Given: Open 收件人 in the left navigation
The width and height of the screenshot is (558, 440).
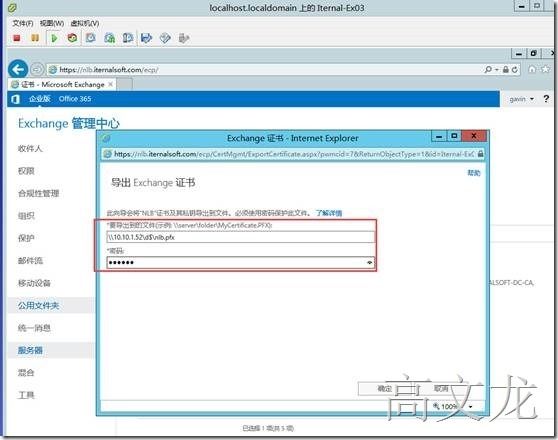Looking at the screenshot, I should [30, 148].
